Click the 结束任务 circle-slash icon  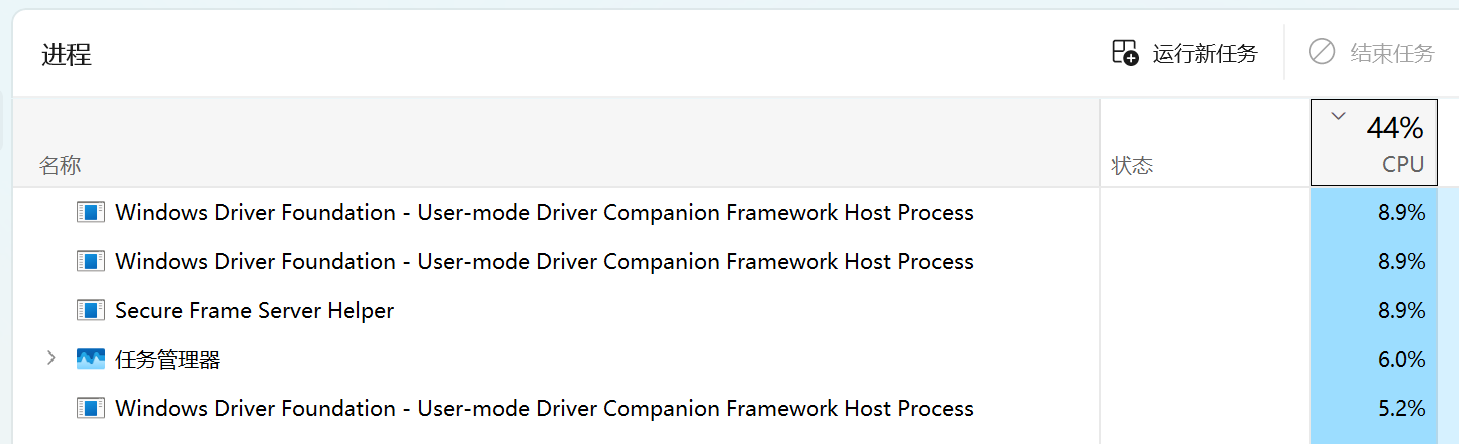click(1322, 53)
